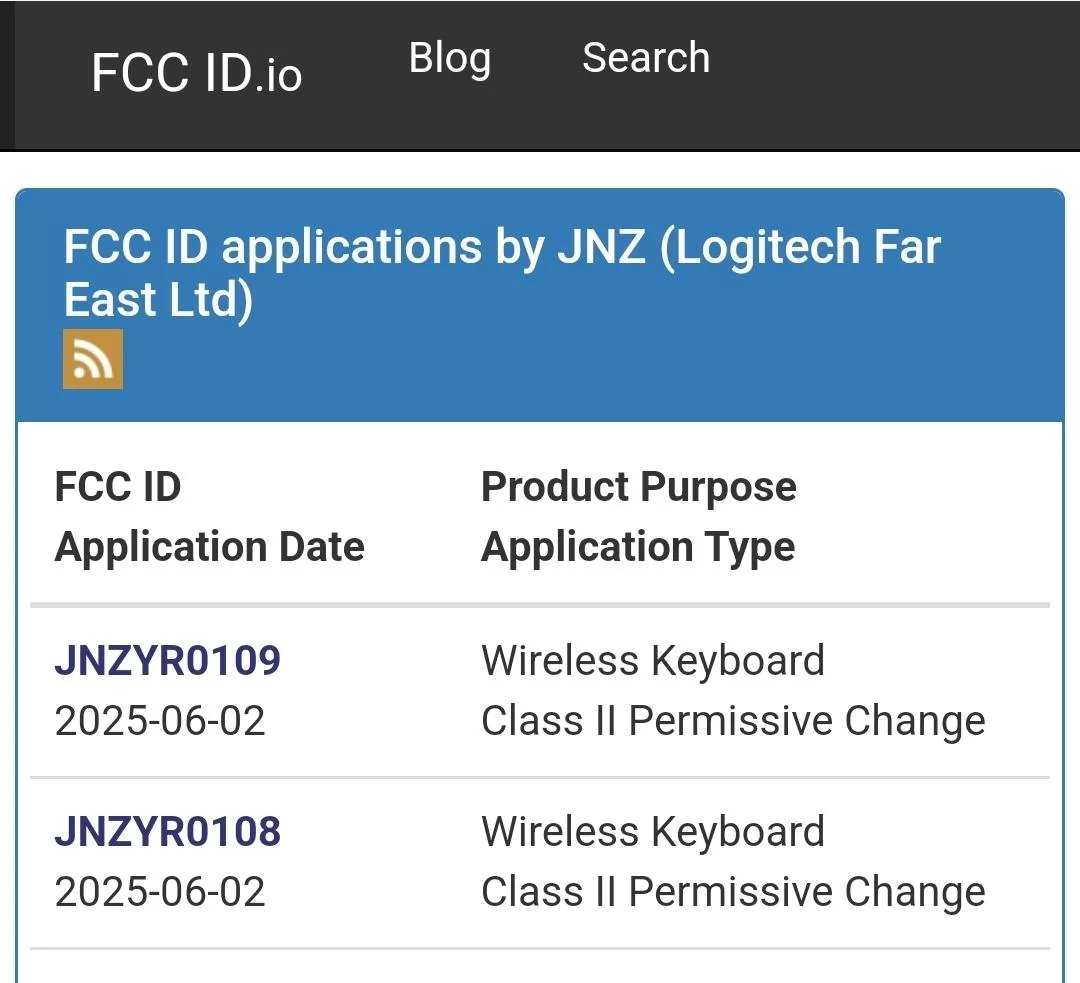Open the JNZYR0108 FCC ID link
1080x983 pixels.
(167, 832)
